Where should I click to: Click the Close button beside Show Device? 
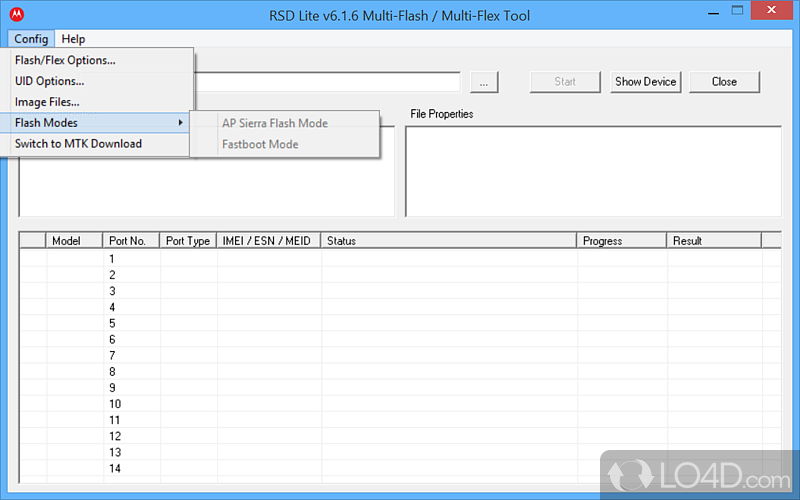724,82
